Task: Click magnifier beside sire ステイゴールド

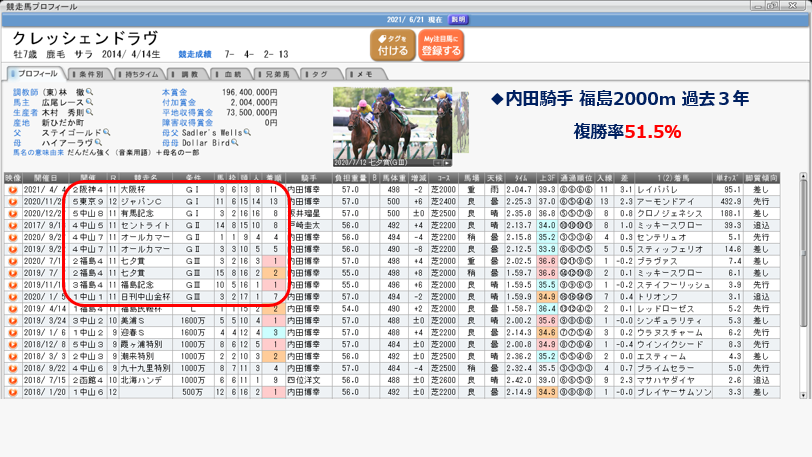Action: [108, 131]
